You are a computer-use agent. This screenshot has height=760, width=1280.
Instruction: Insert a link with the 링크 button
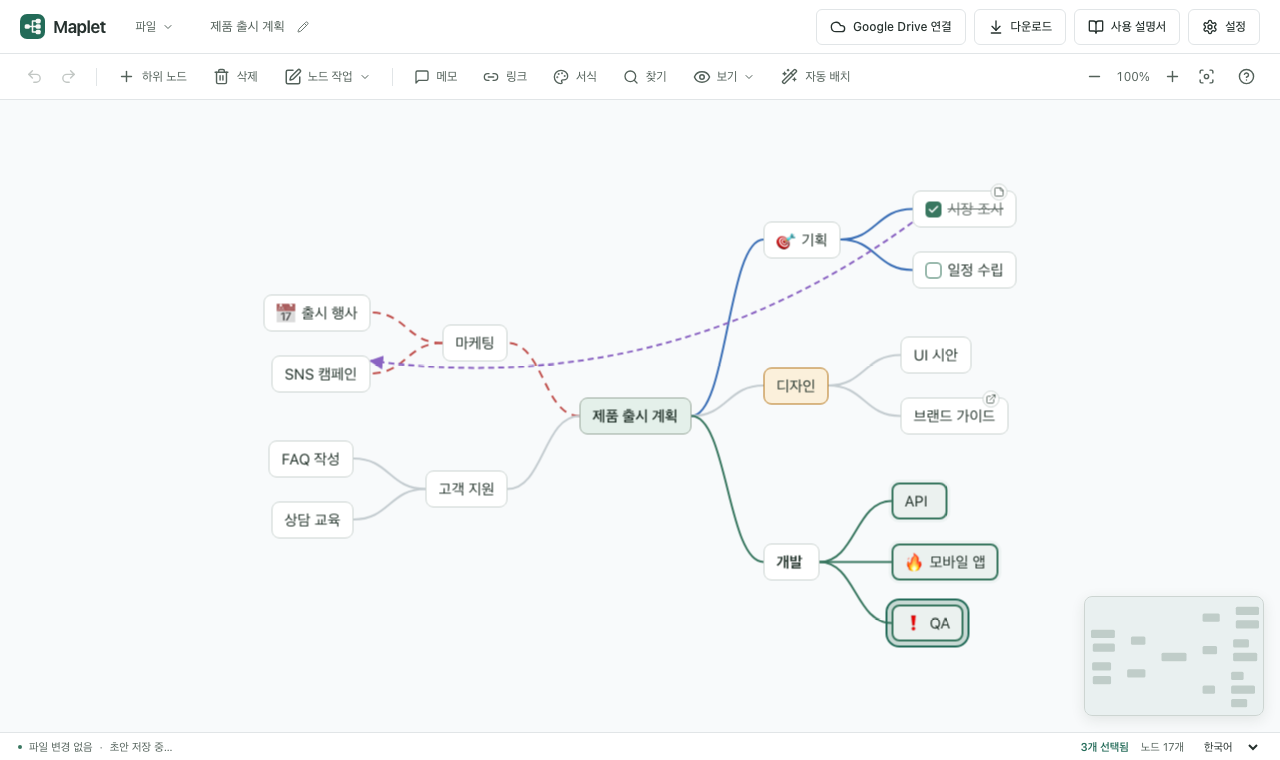click(505, 77)
